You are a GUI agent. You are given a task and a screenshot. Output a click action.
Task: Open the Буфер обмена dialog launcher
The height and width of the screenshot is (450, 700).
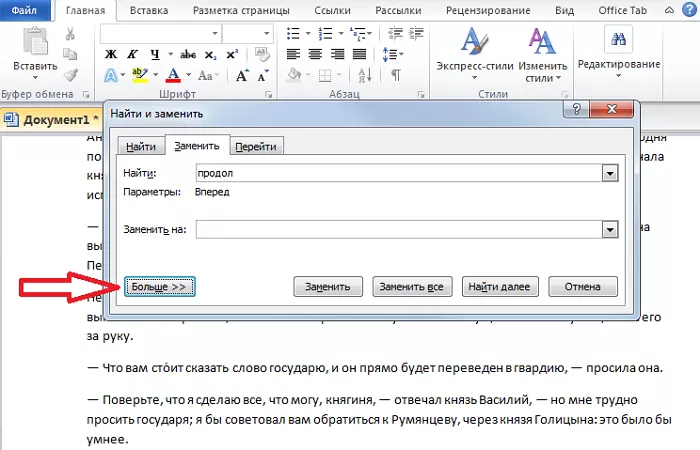coord(86,95)
